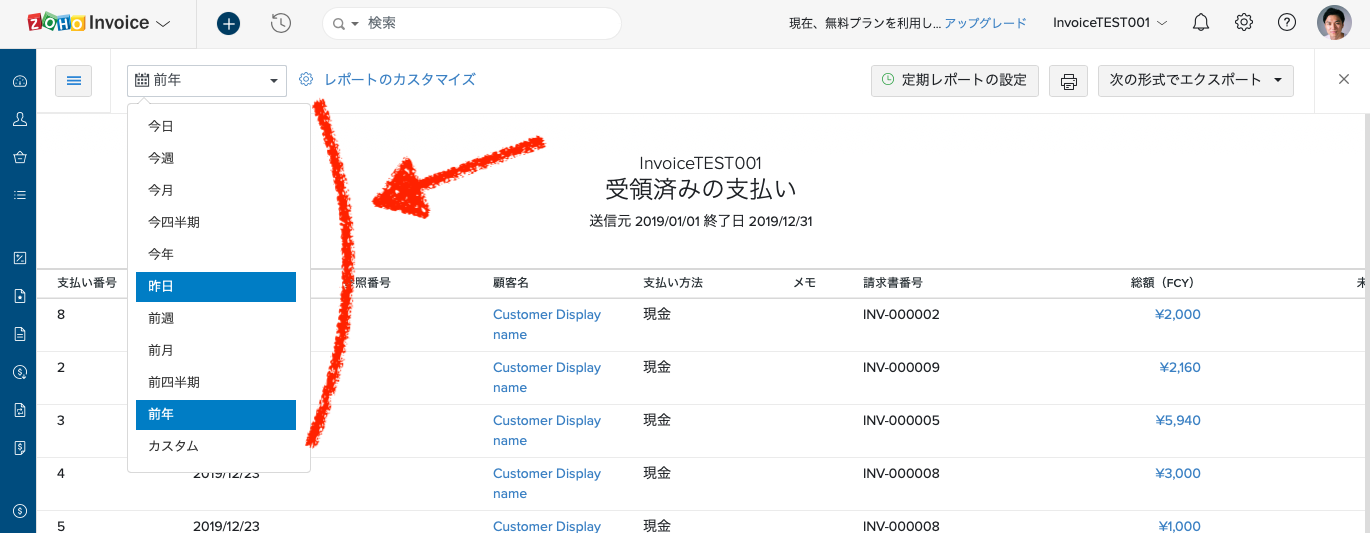
Task: Select 今年 in the date menu
Action: [x=216, y=254]
